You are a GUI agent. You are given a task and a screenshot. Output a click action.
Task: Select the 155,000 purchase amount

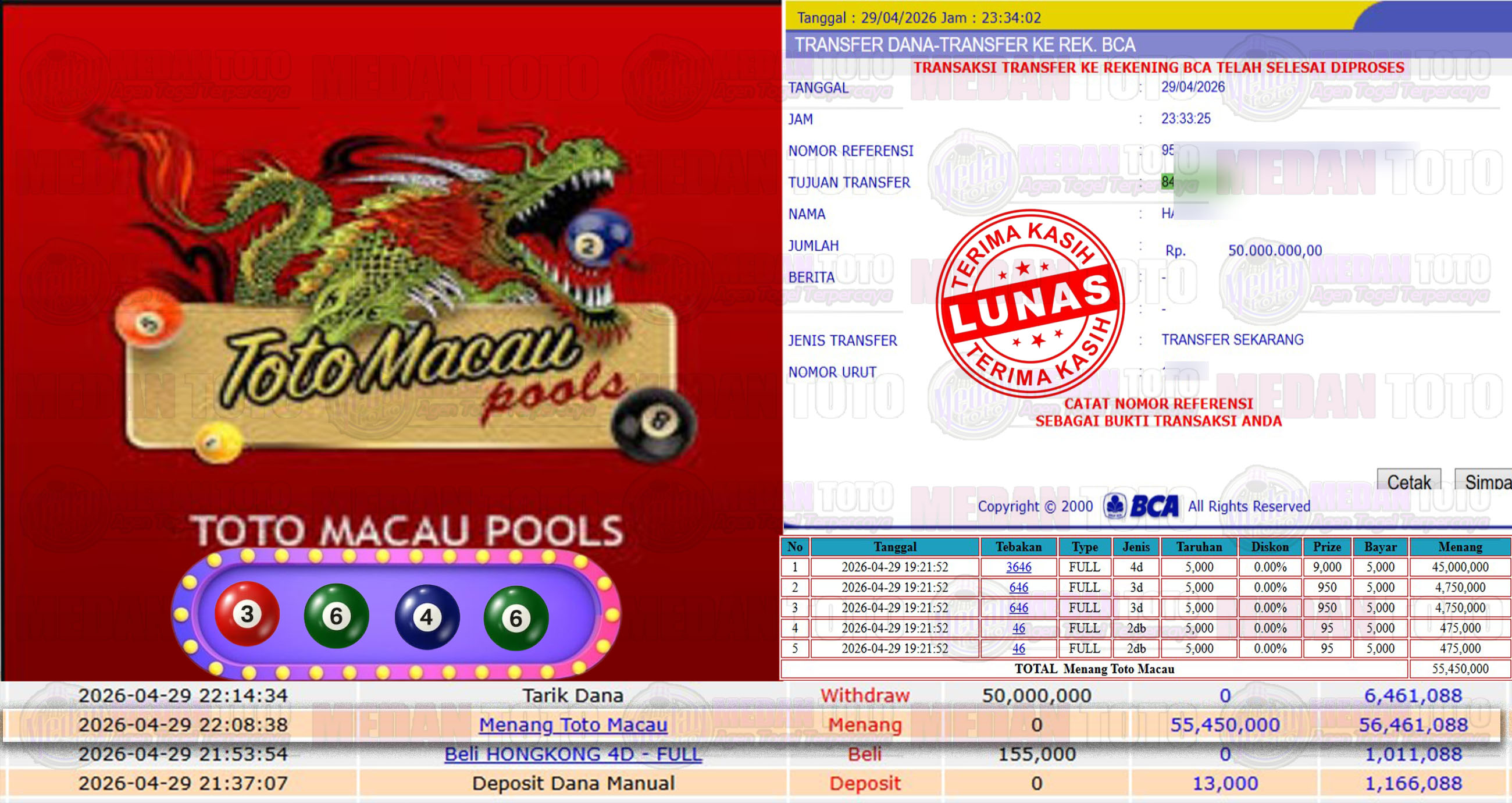pyautogui.click(x=1036, y=754)
